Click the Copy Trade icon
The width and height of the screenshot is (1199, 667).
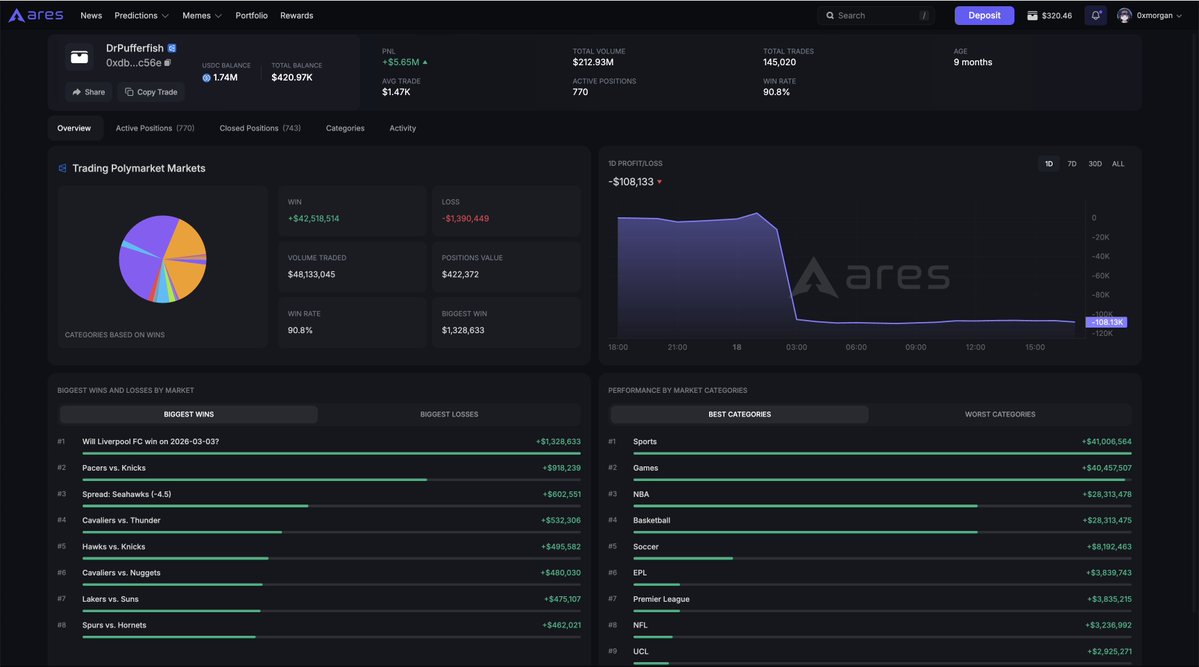(x=128, y=90)
